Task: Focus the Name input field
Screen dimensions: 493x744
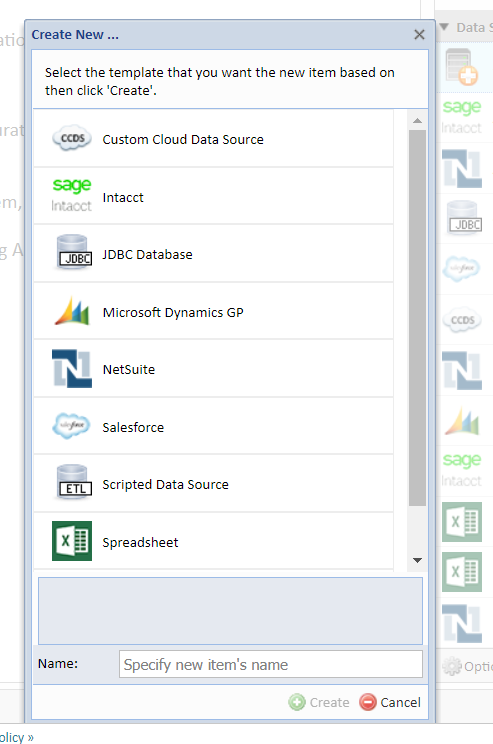Action: (270, 664)
